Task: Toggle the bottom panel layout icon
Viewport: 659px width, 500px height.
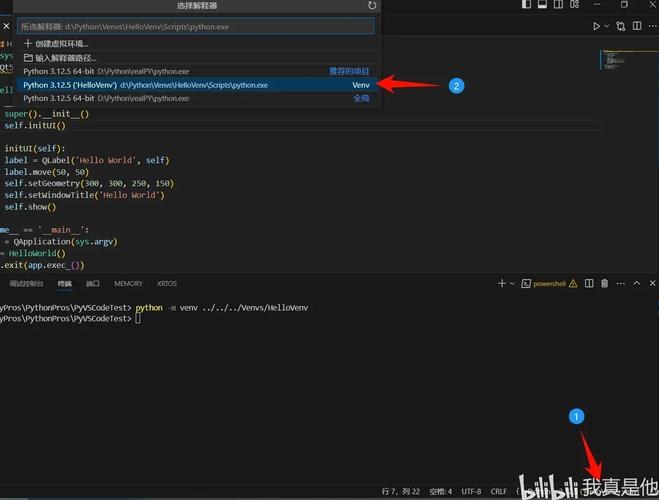Action: [x=542, y=4]
